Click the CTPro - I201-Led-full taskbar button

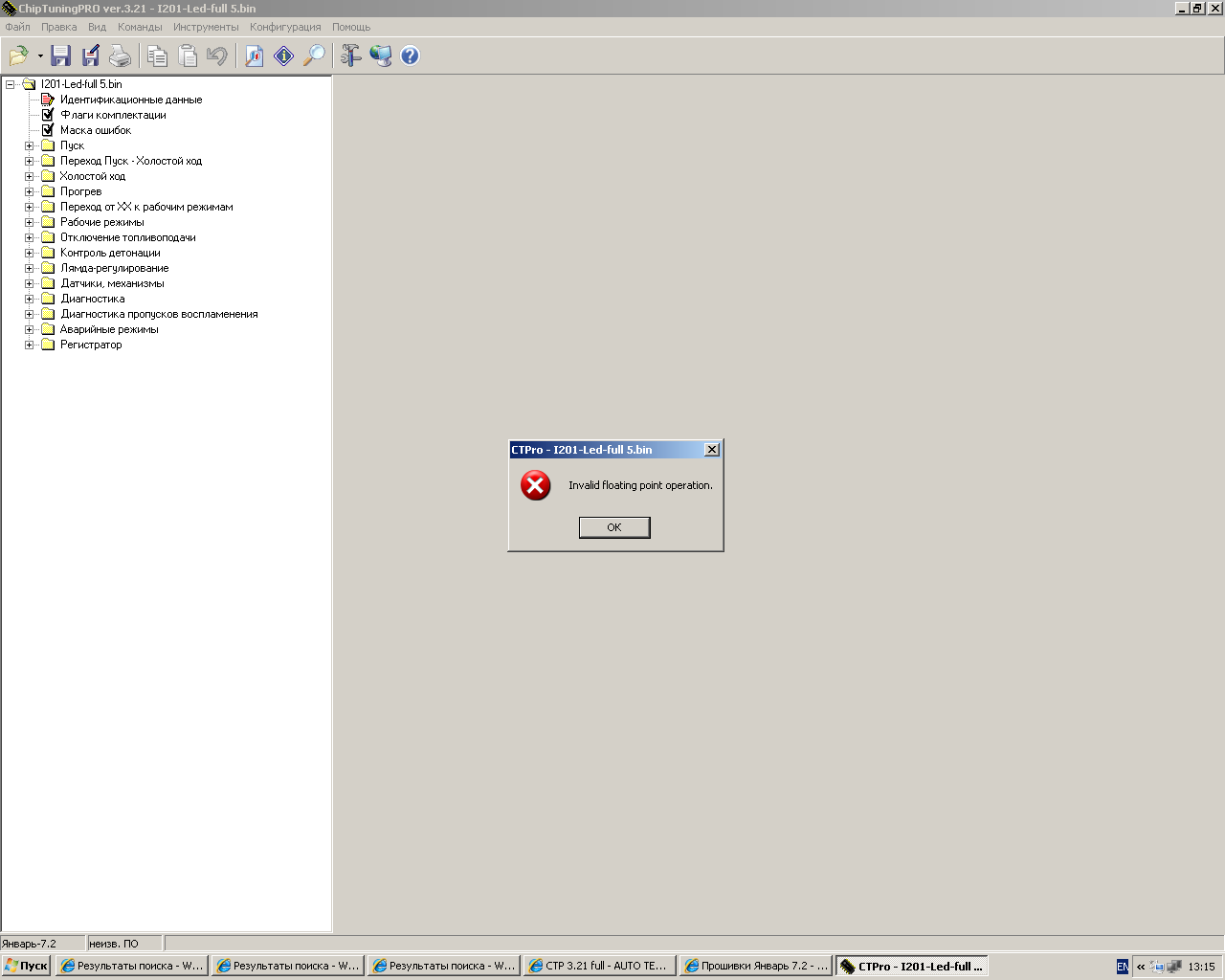(912, 966)
